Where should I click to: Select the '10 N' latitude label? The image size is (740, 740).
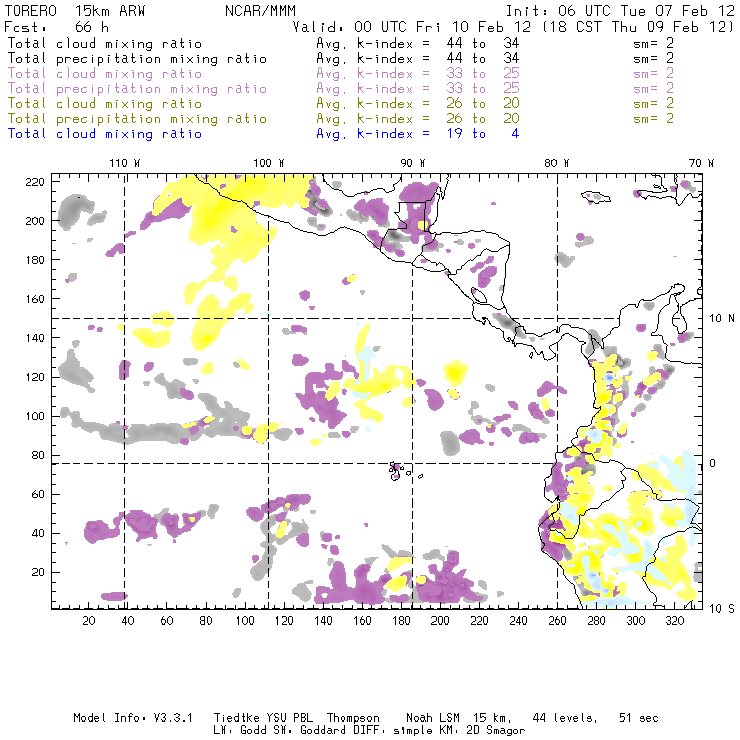pyautogui.click(x=722, y=319)
